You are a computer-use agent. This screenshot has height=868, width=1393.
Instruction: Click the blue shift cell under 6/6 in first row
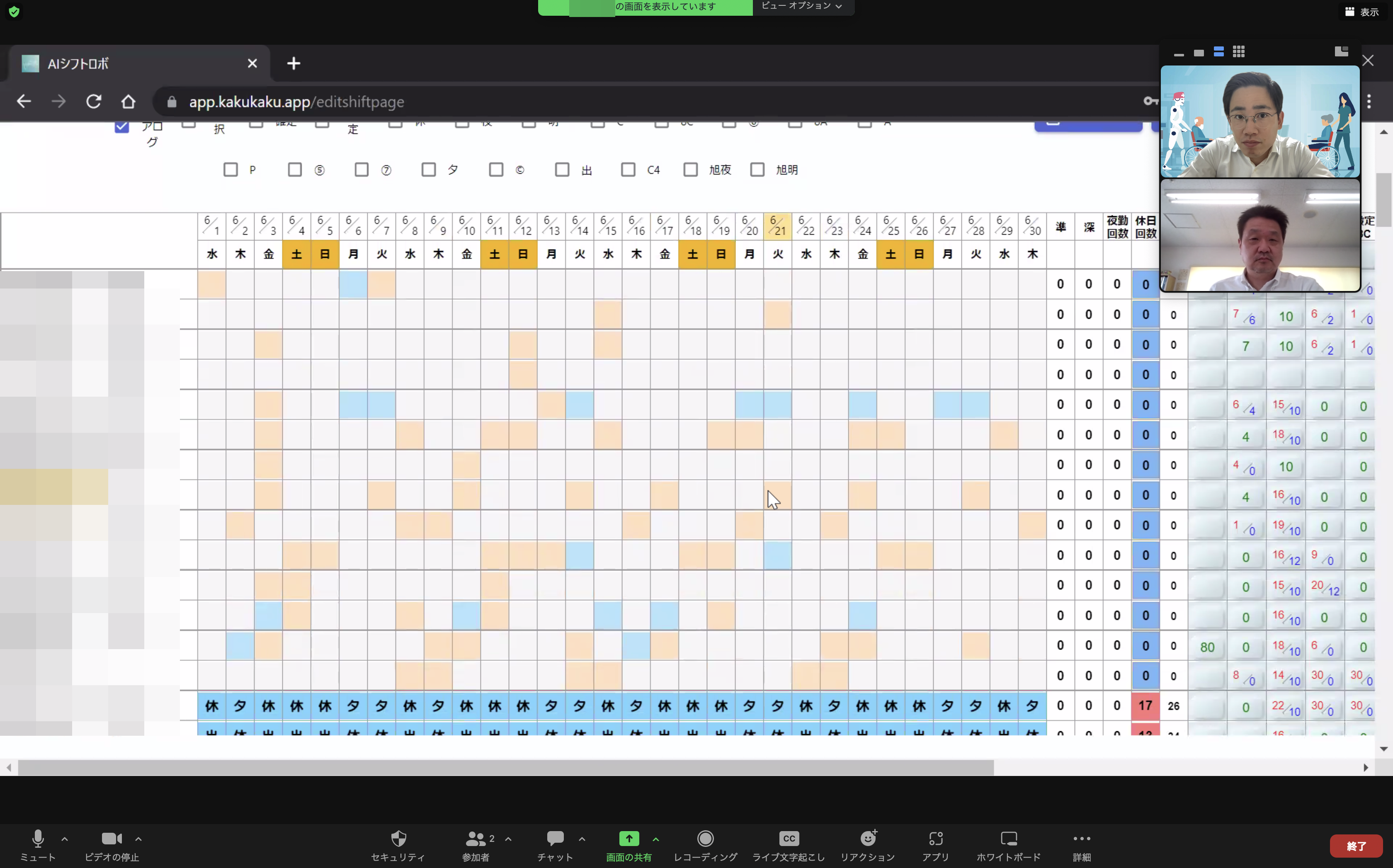(353, 284)
